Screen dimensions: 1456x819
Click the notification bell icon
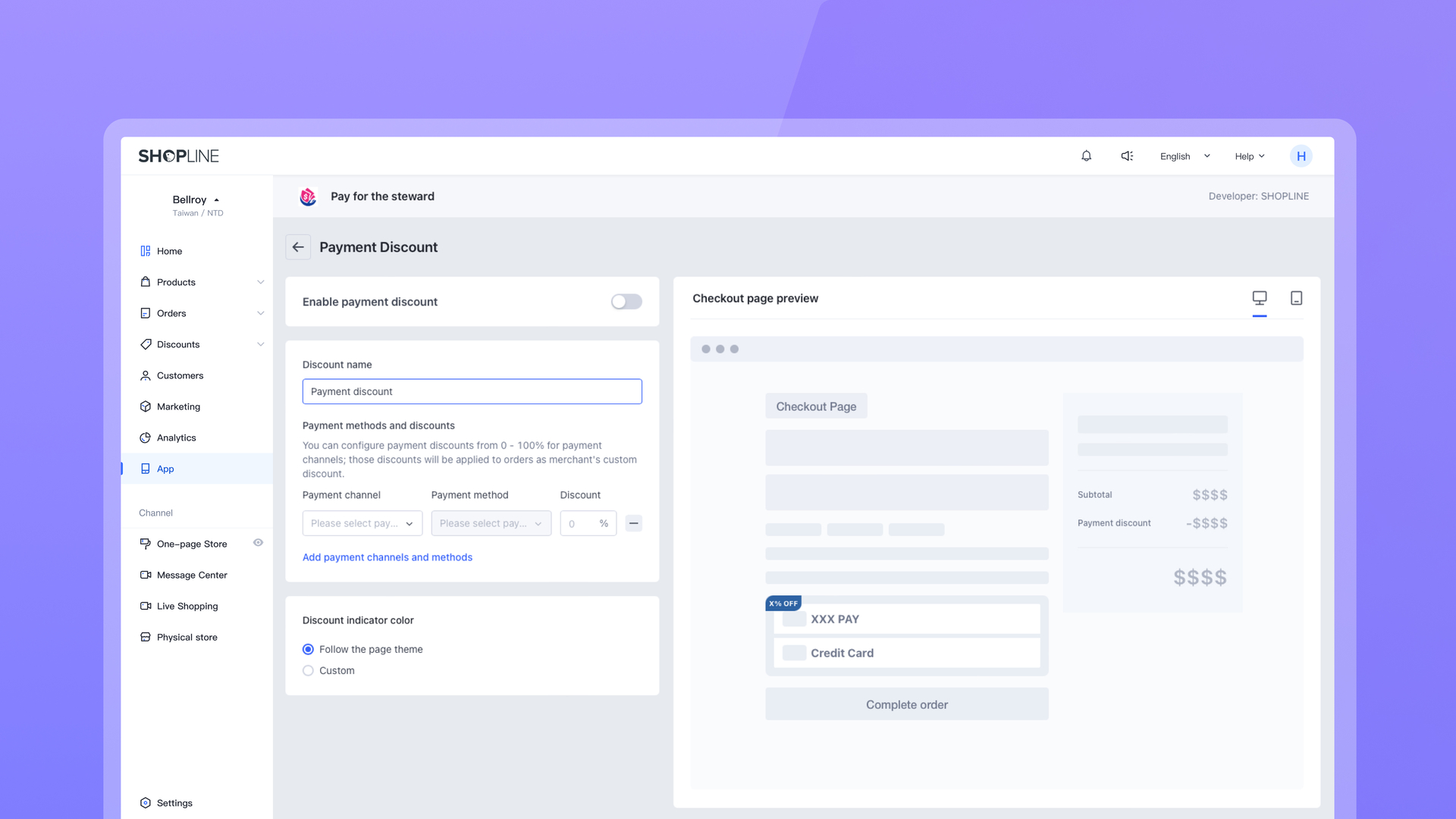click(x=1086, y=156)
